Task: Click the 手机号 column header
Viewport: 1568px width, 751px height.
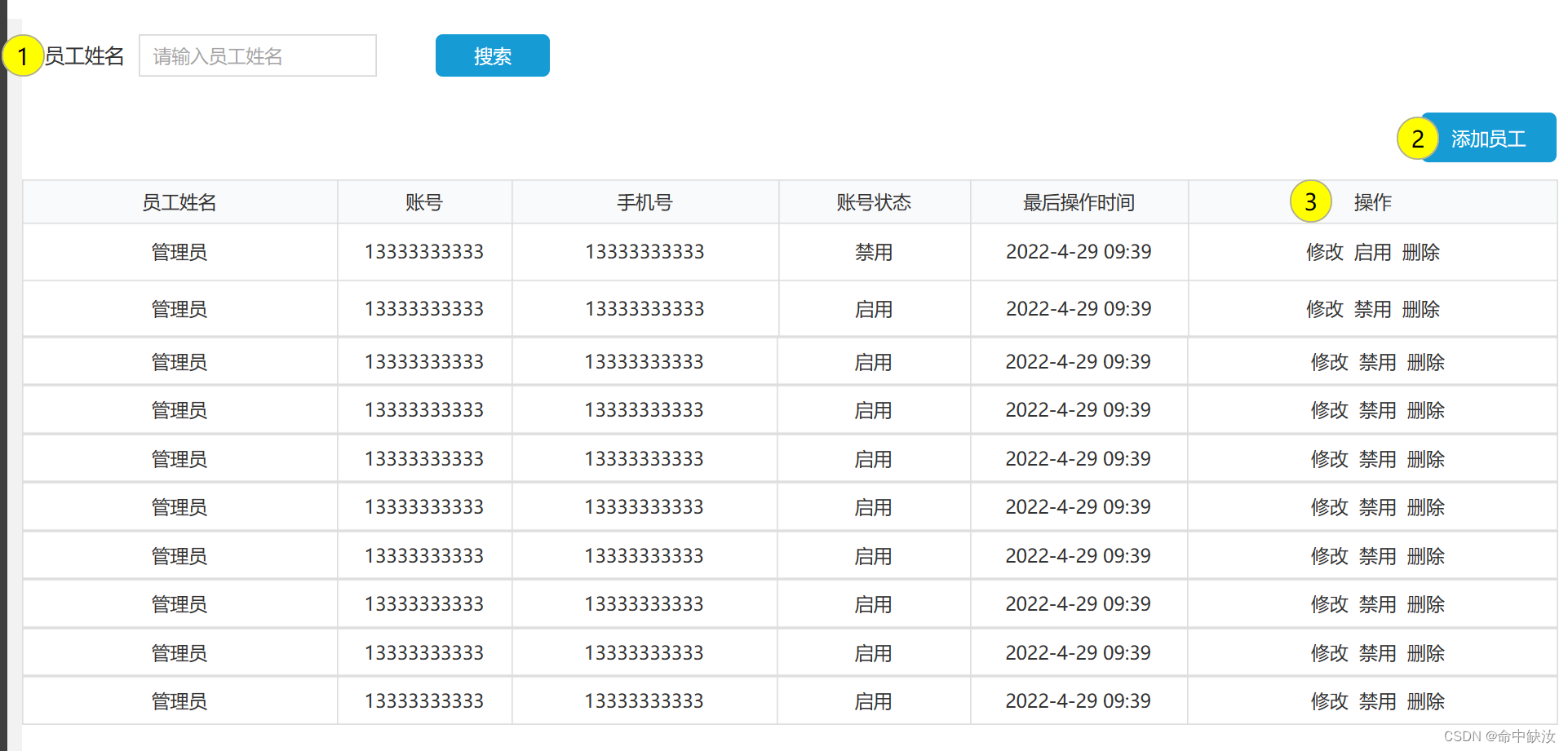Action: (644, 202)
